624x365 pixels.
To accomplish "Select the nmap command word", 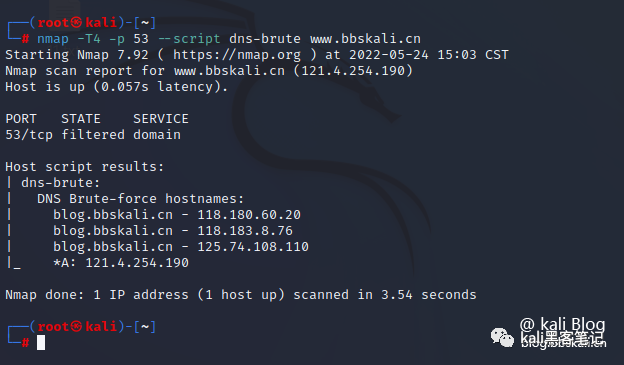I will tap(53, 39).
